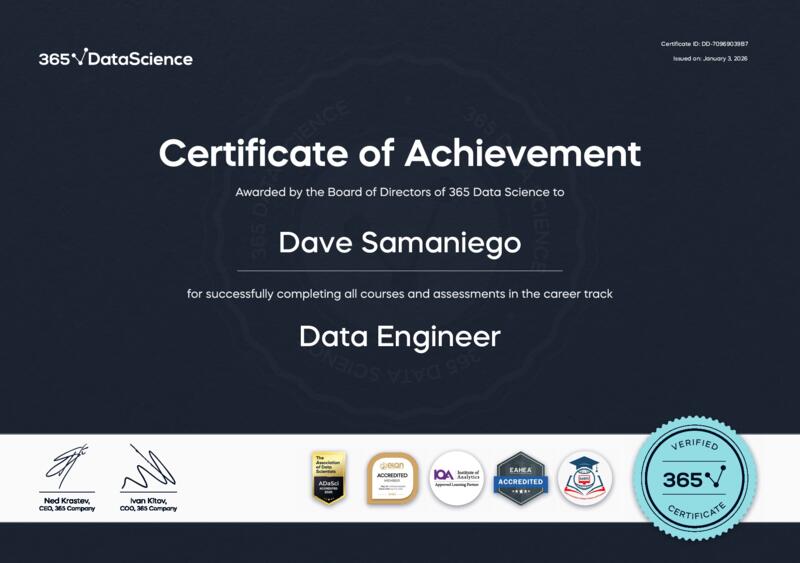
Task: Click the 365 Data Science logo
Action: point(115,58)
